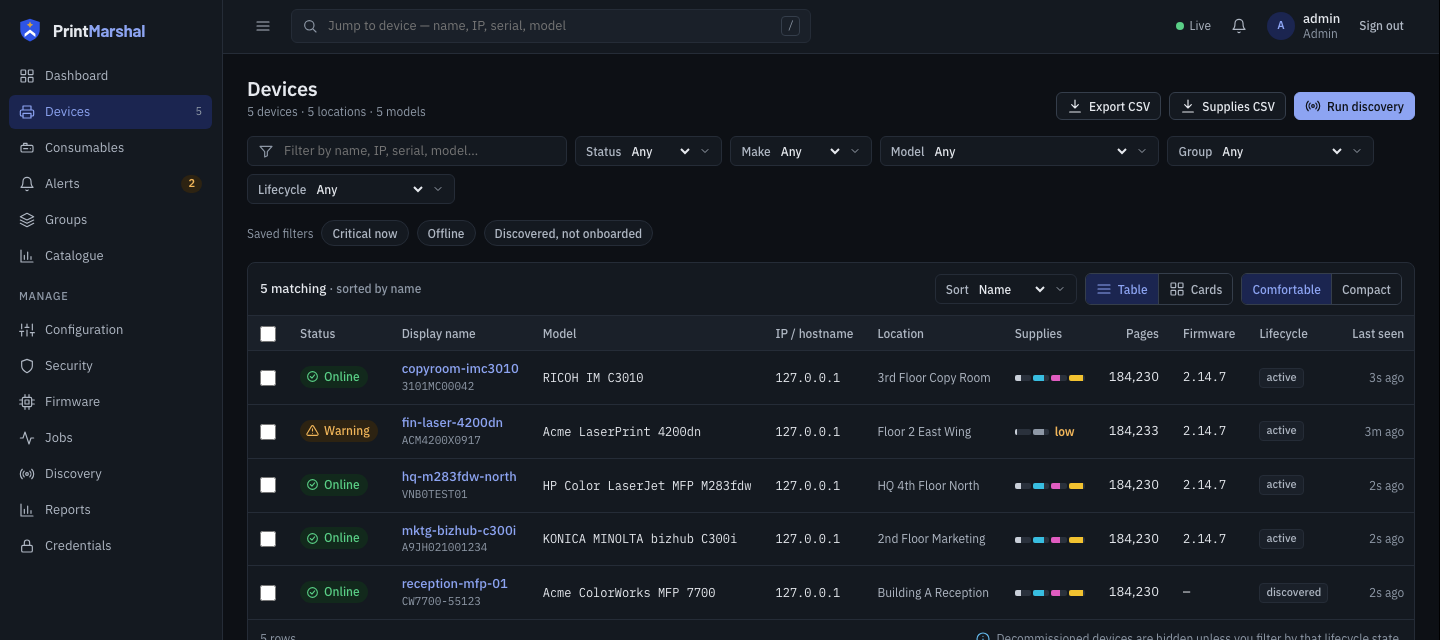Click the Security shield icon
Viewport: 1440px width, 640px height.
27,366
